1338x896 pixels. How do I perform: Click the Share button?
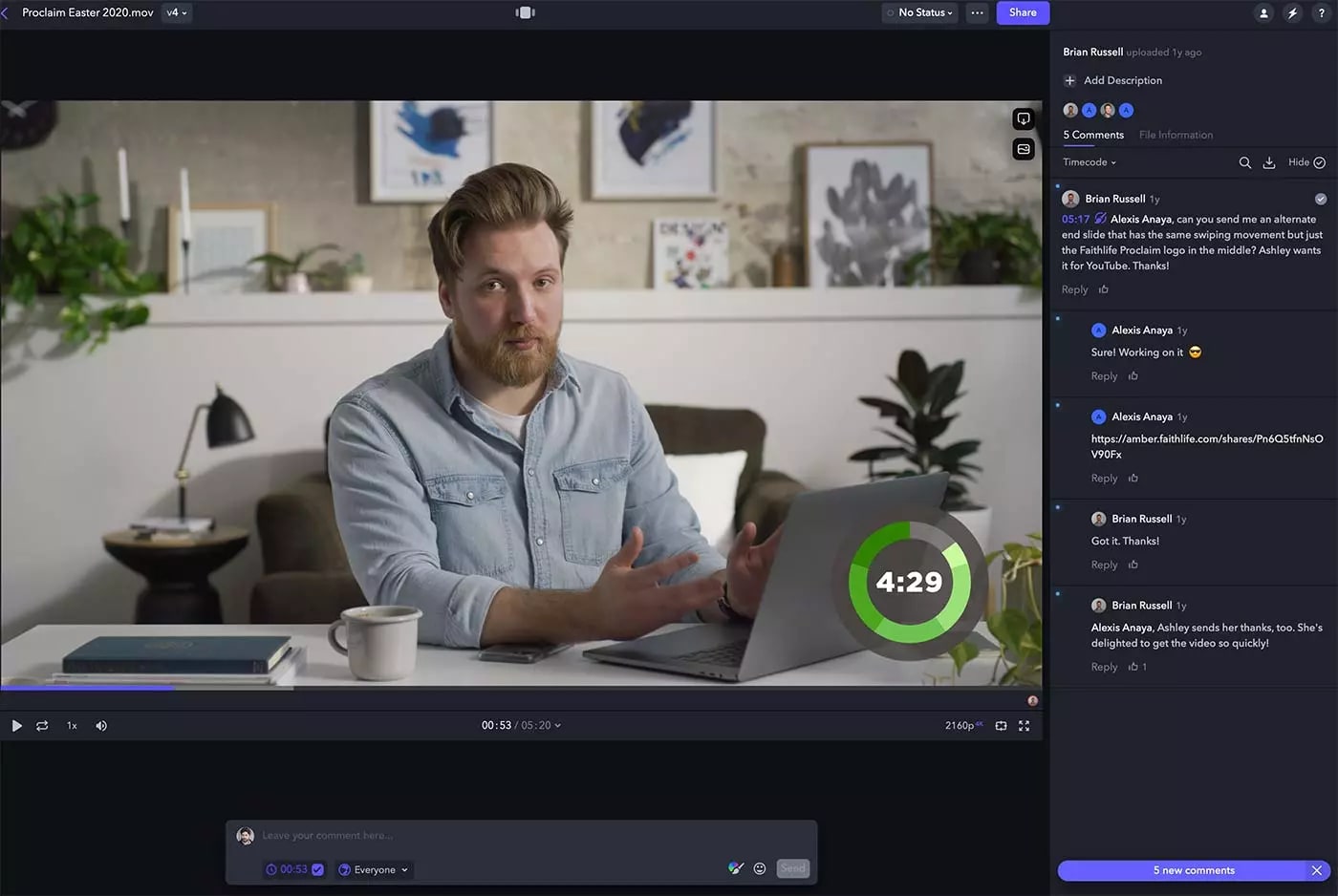pyautogui.click(x=1022, y=12)
